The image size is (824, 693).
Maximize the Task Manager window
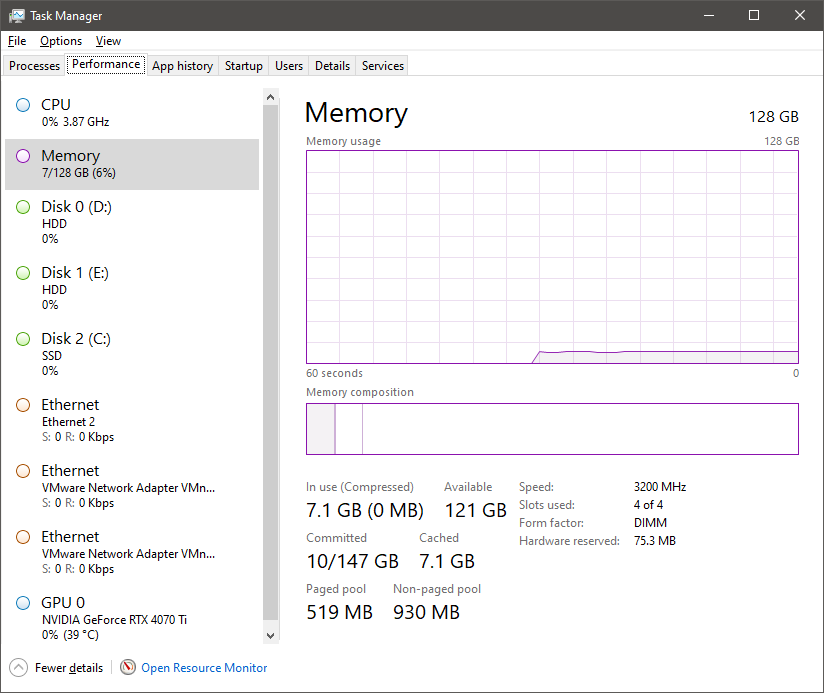754,15
